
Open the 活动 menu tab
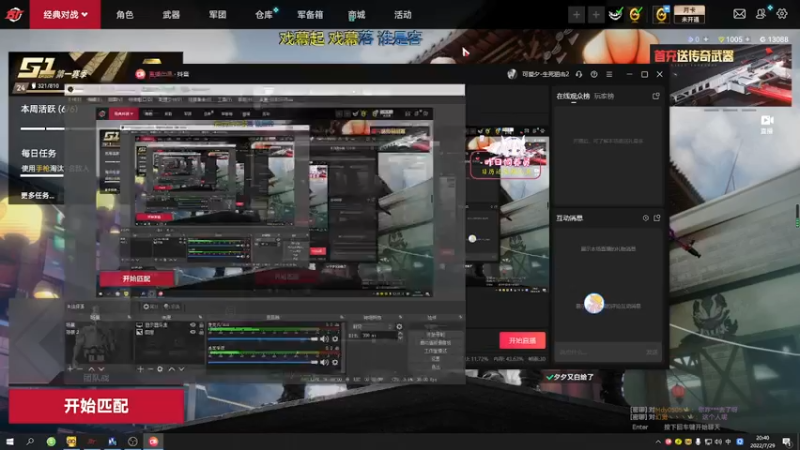[x=403, y=15]
